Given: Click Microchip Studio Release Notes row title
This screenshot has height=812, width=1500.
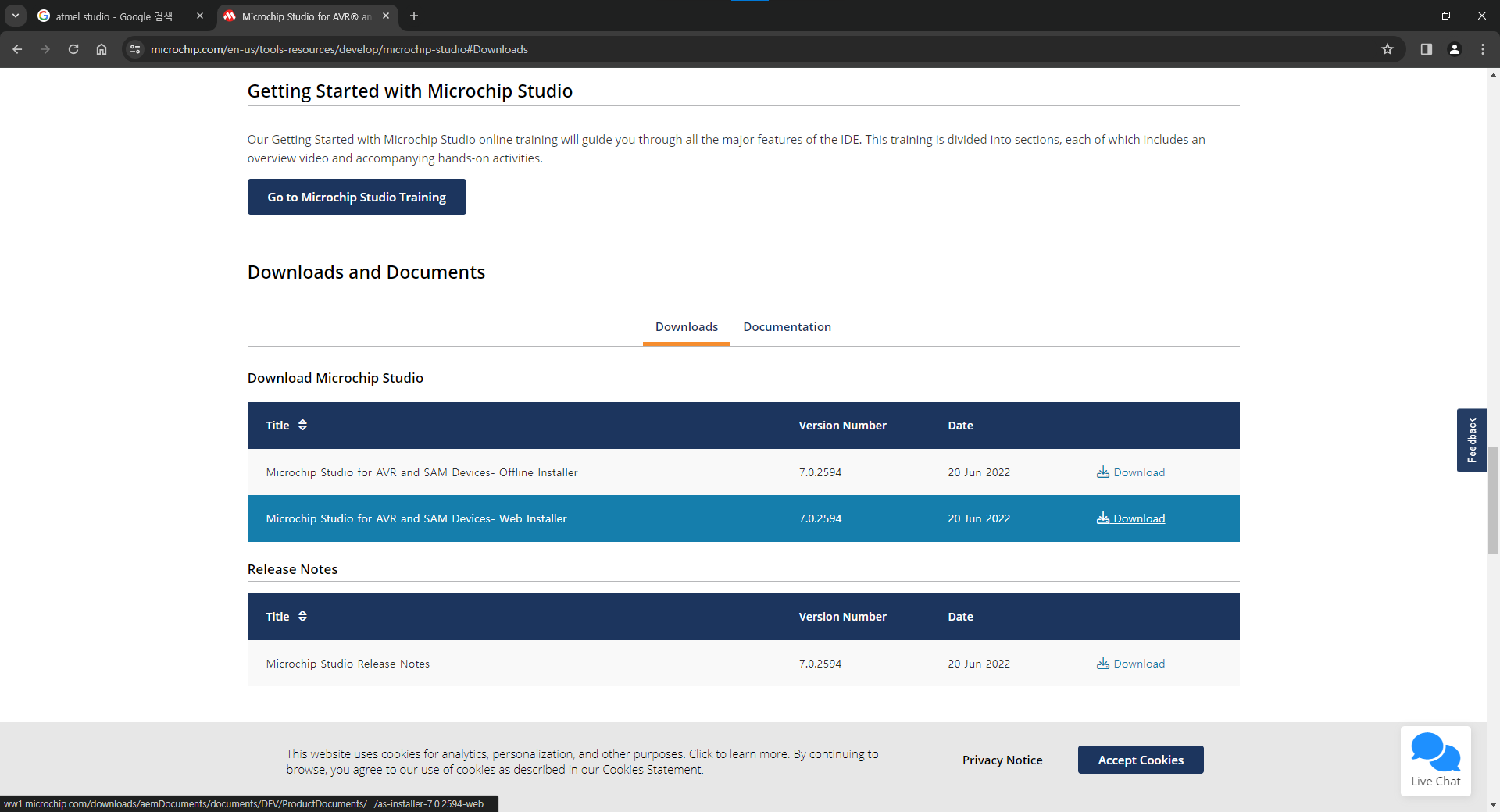Looking at the screenshot, I should pos(348,664).
